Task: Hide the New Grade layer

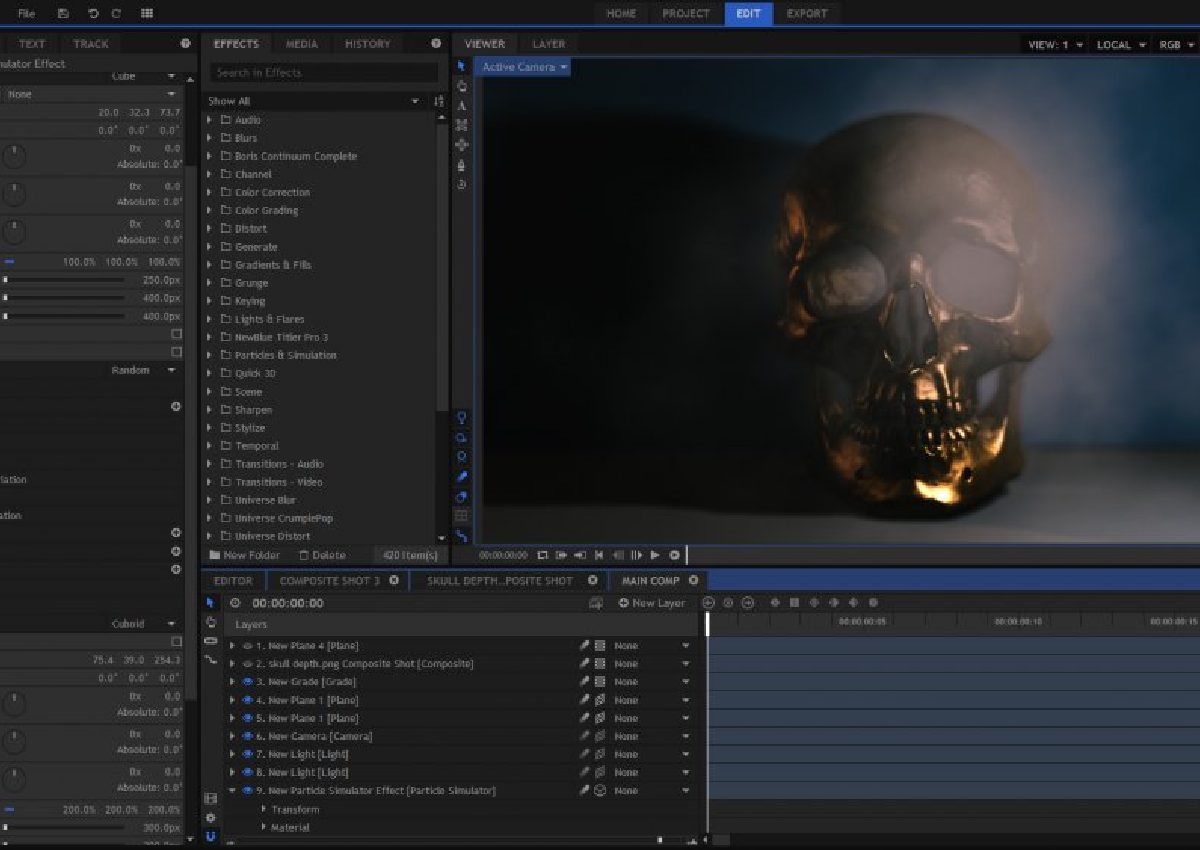Action: coord(248,682)
